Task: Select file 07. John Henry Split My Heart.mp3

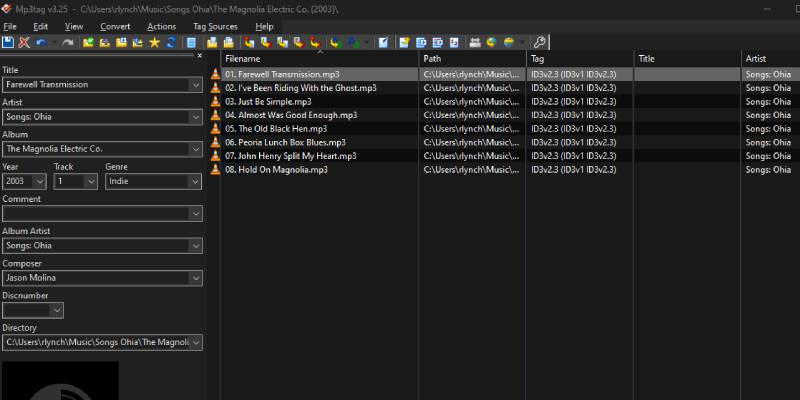Action: point(291,156)
